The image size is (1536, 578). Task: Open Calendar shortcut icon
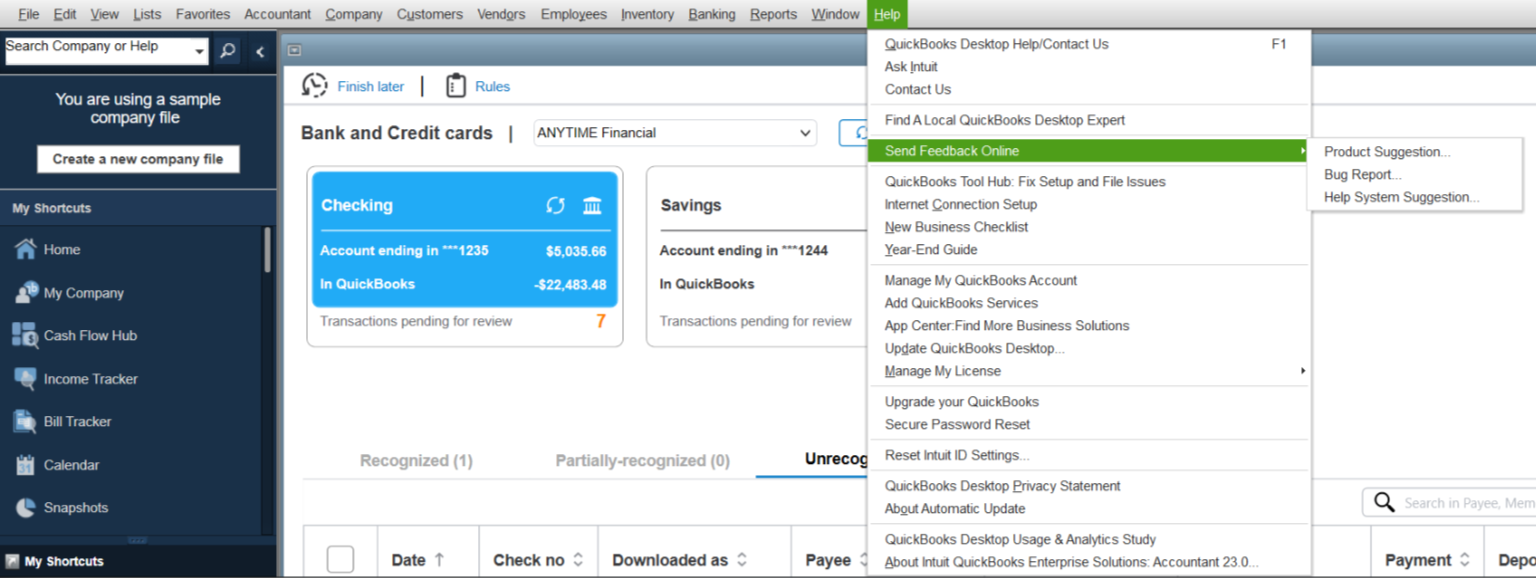[x=25, y=465]
